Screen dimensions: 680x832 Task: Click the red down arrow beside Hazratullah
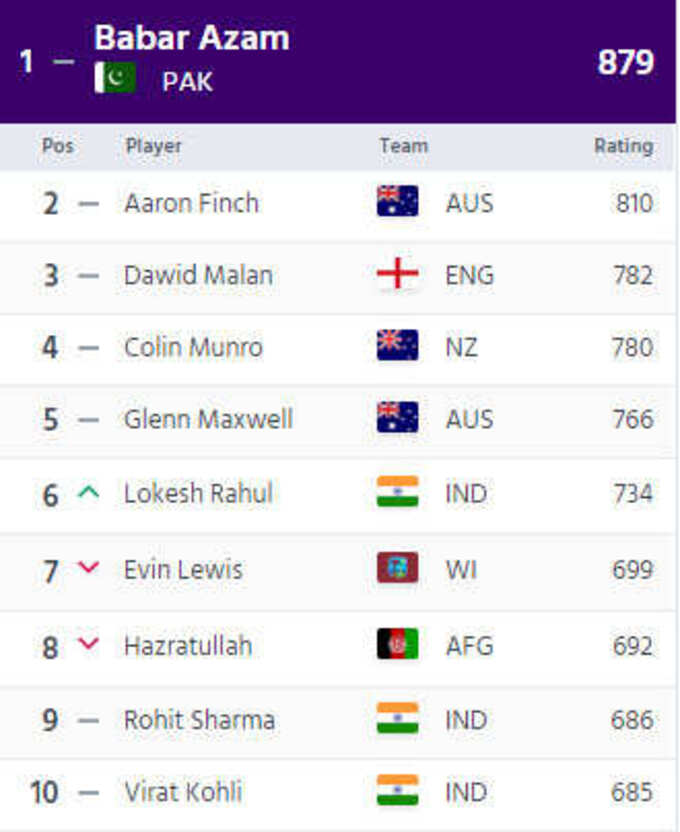[x=89, y=644]
